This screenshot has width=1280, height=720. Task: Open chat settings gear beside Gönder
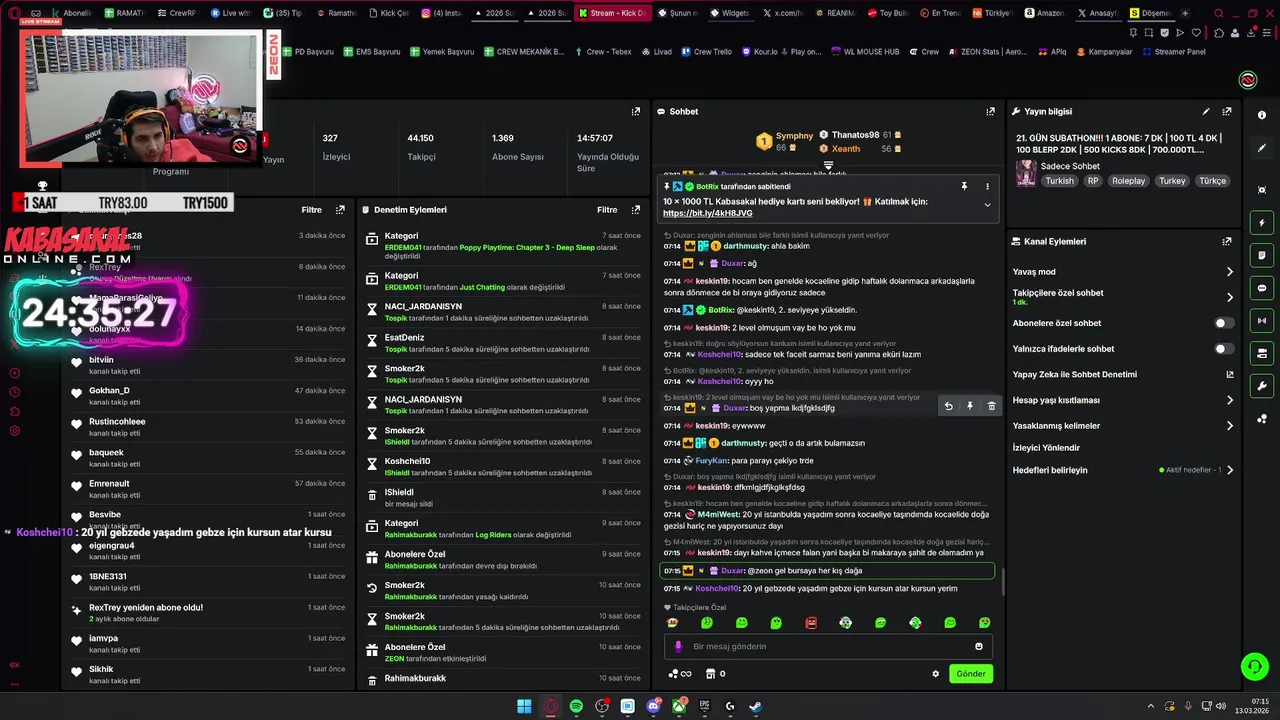[936, 674]
